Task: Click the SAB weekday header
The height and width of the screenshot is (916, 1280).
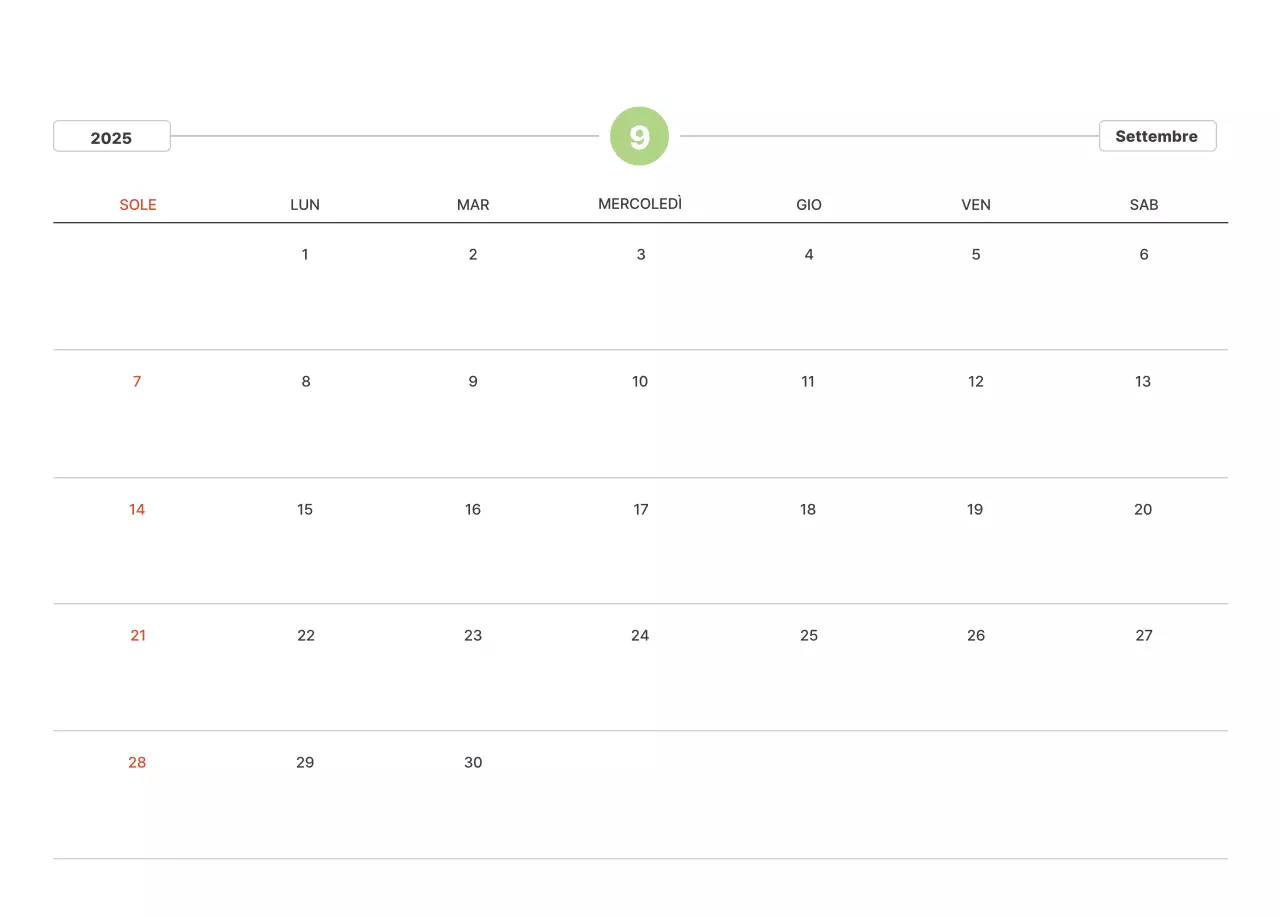Action: coord(1144,205)
